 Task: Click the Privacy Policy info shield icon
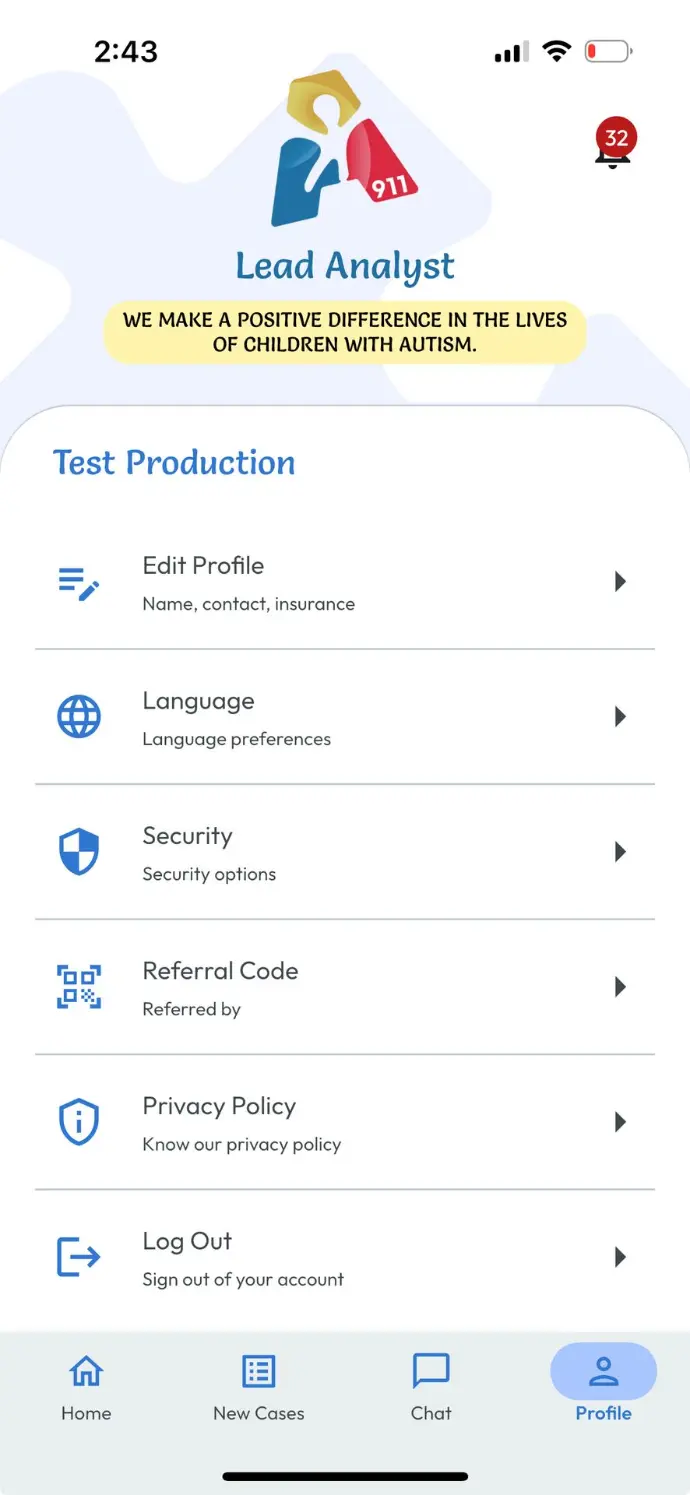coord(79,1122)
